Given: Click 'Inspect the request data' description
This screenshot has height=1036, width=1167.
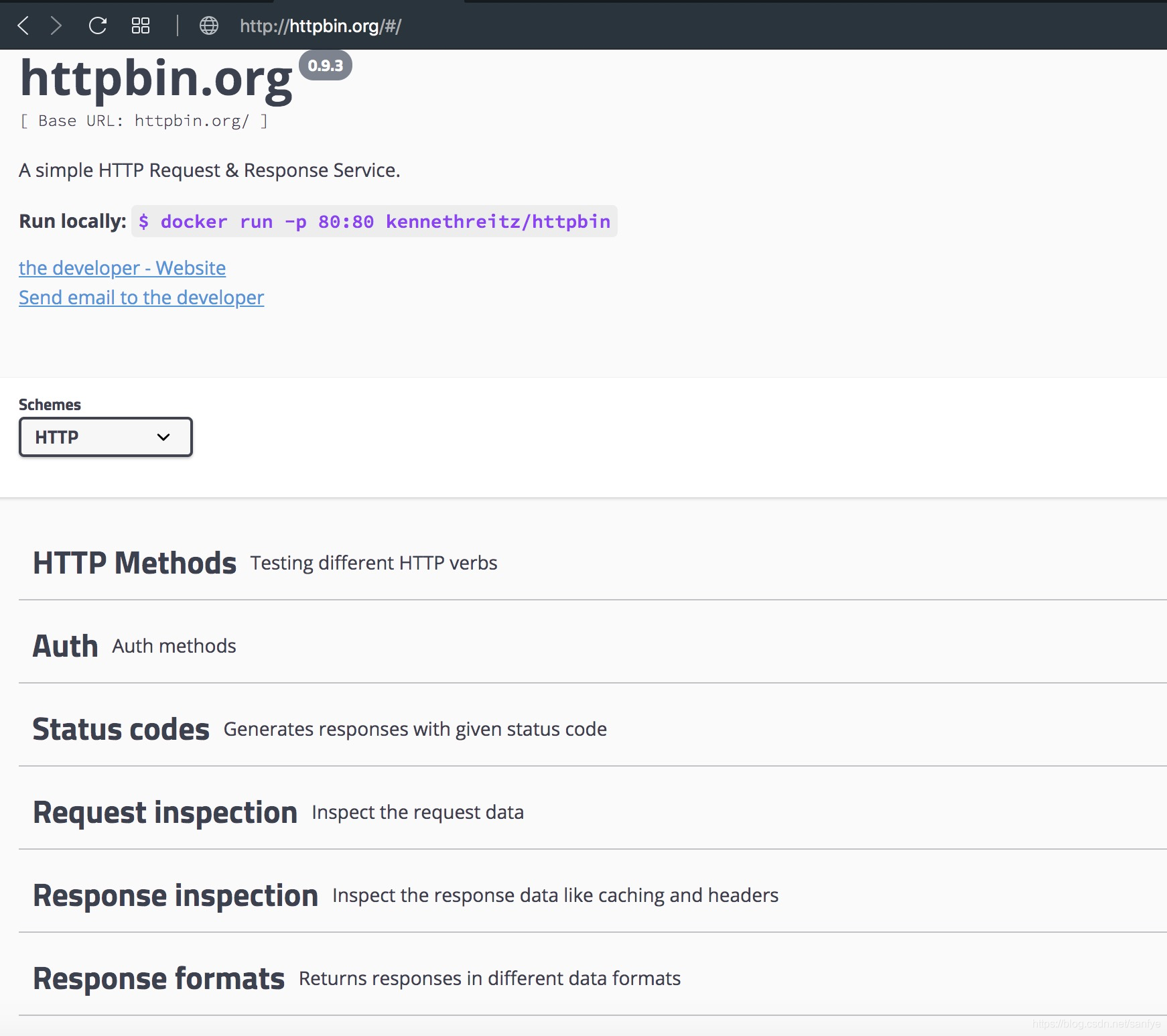Looking at the screenshot, I should tap(418, 812).
